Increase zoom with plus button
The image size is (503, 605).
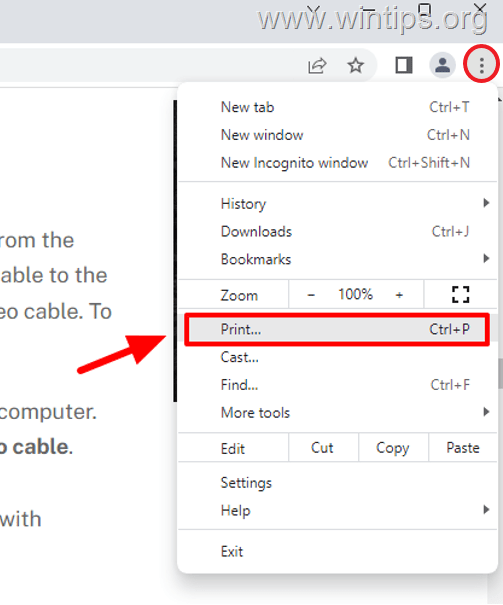[399, 295]
